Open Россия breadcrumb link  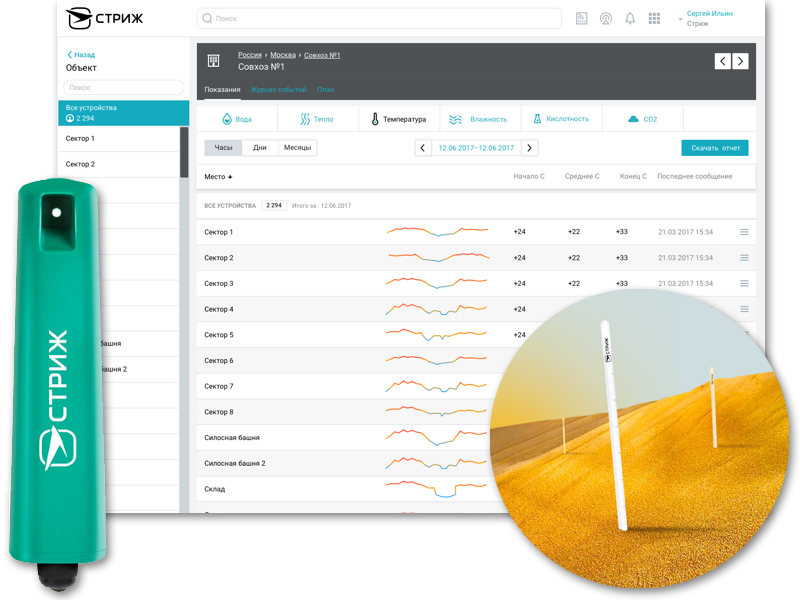[x=250, y=55]
